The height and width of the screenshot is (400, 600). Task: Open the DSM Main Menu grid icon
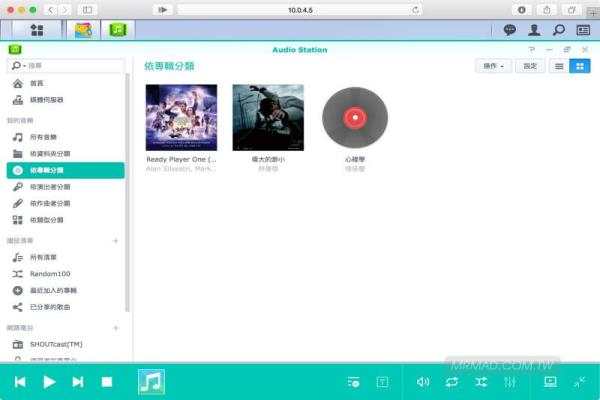click(37, 30)
